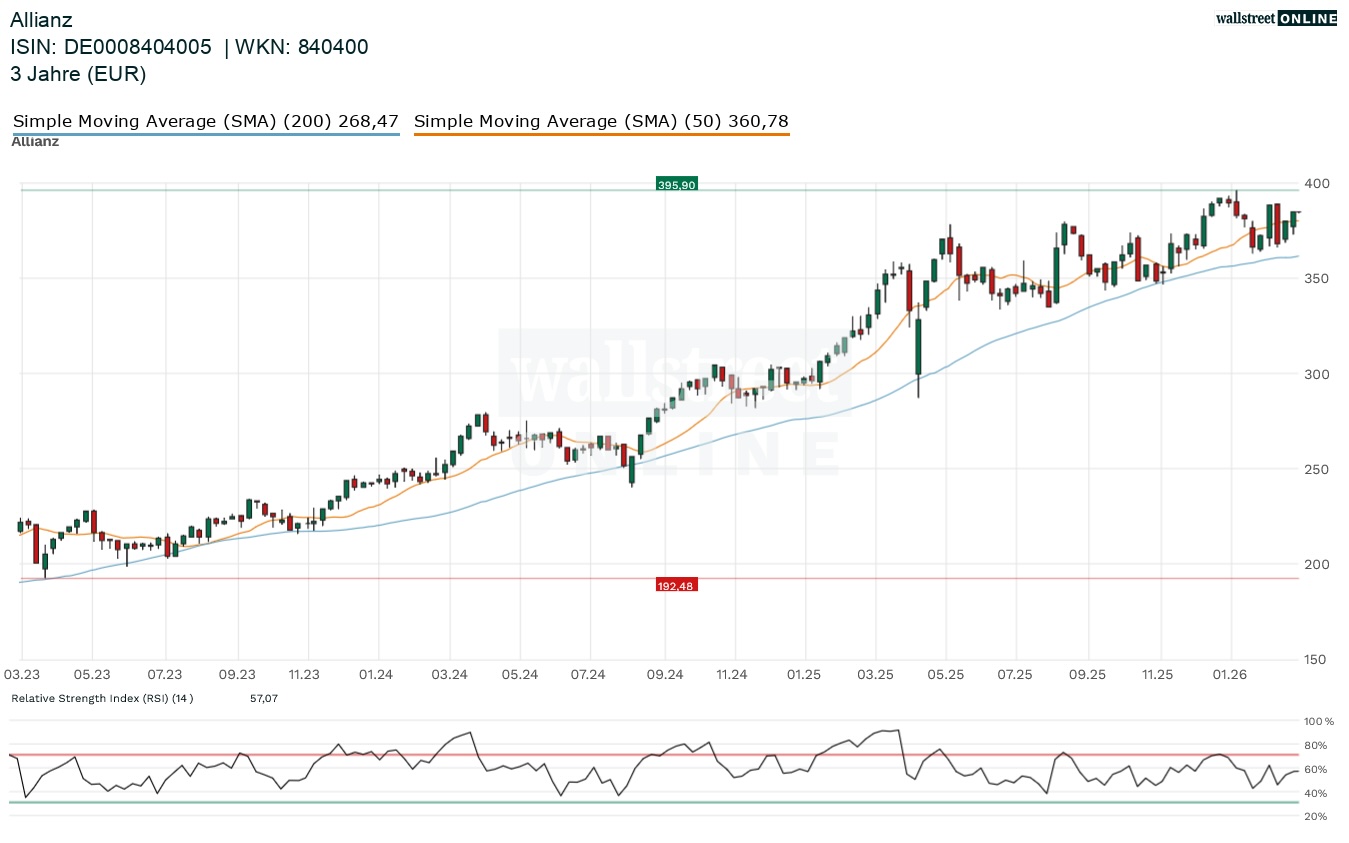Click the red 192,48 low price label

point(676,585)
